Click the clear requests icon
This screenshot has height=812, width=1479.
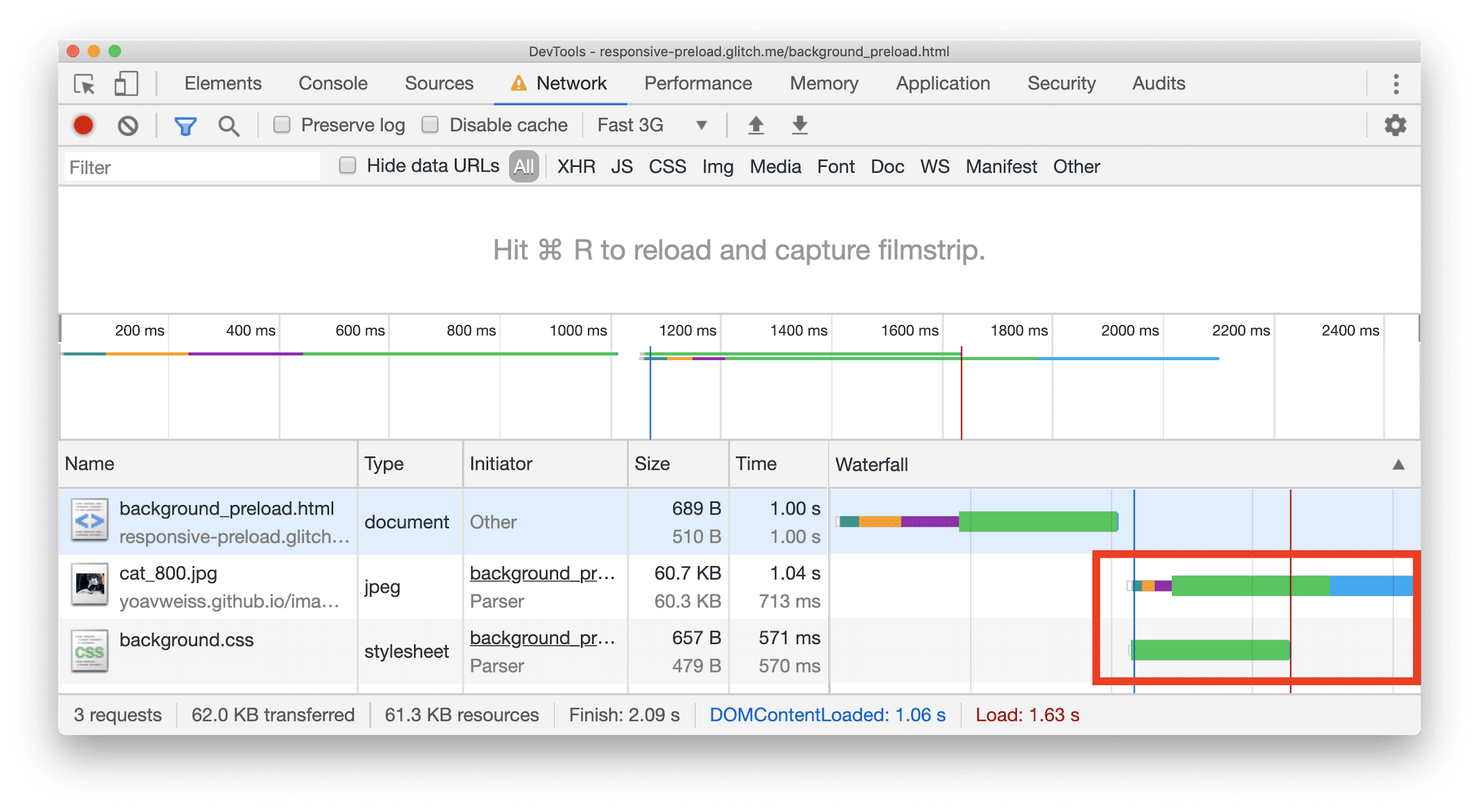(x=128, y=126)
